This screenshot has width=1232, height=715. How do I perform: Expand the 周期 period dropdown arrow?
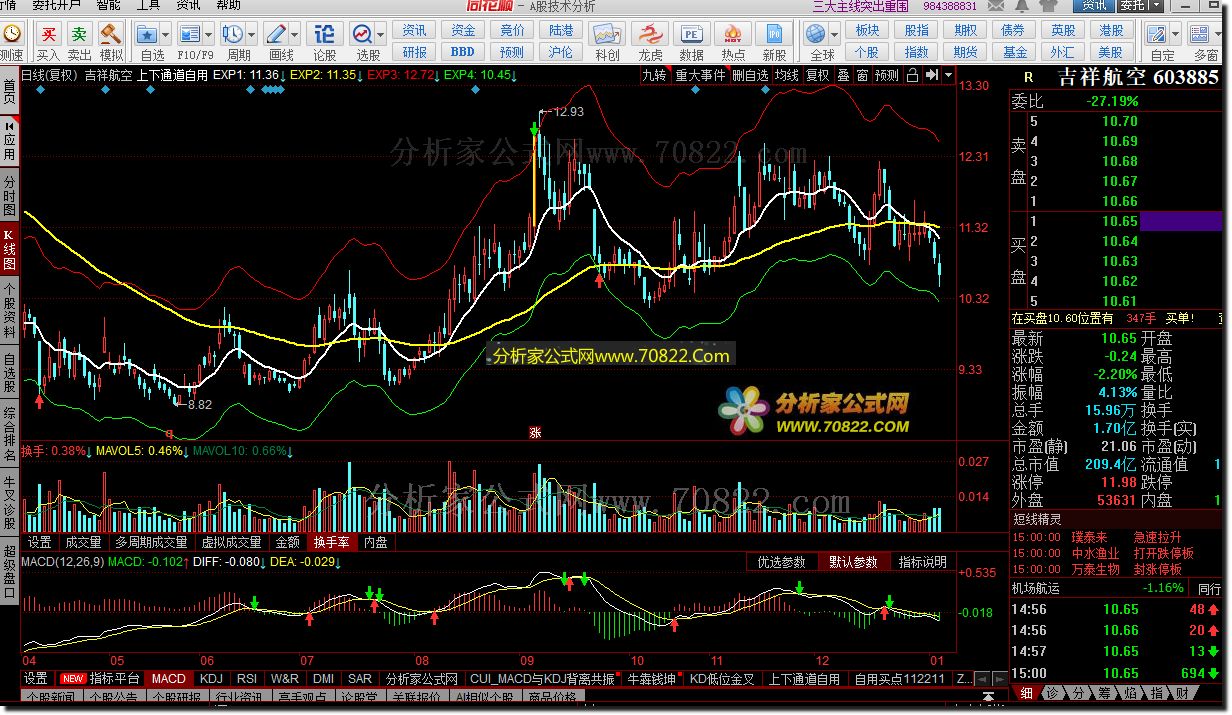(x=251, y=36)
